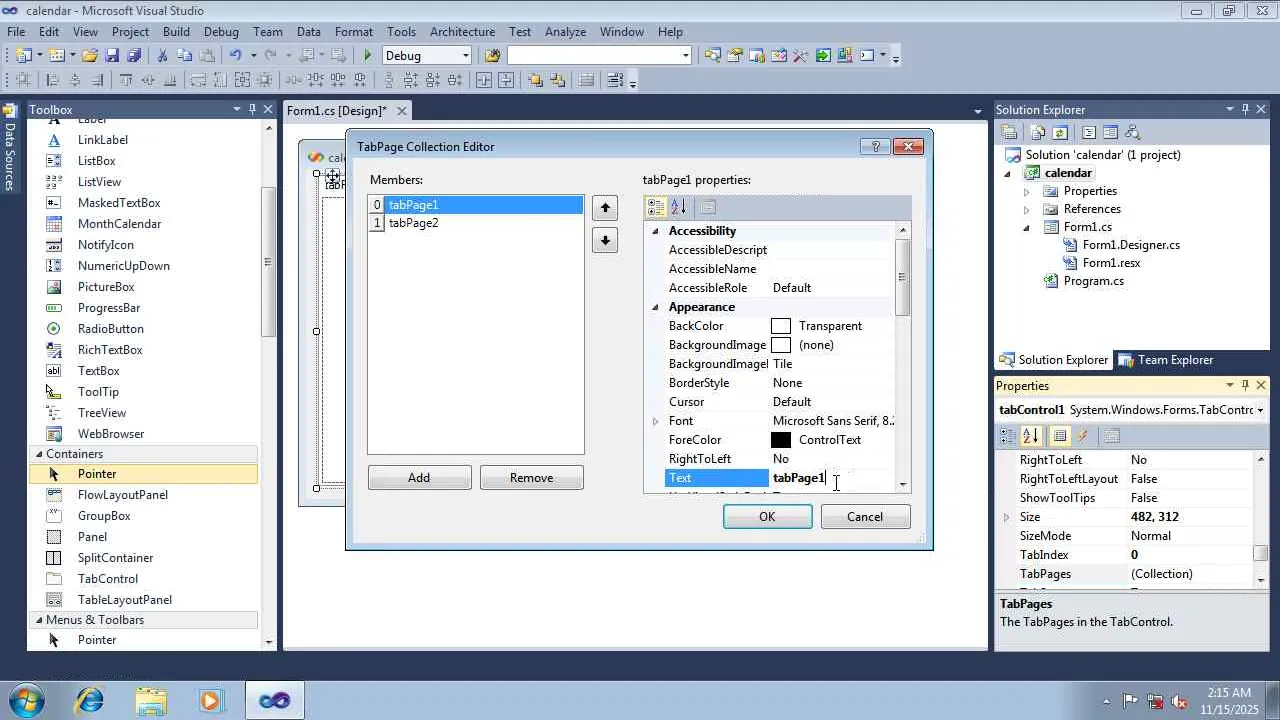Select Program.cs in Solution Explorer
Image resolution: width=1280 pixels, height=720 pixels.
(x=1094, y=281)
